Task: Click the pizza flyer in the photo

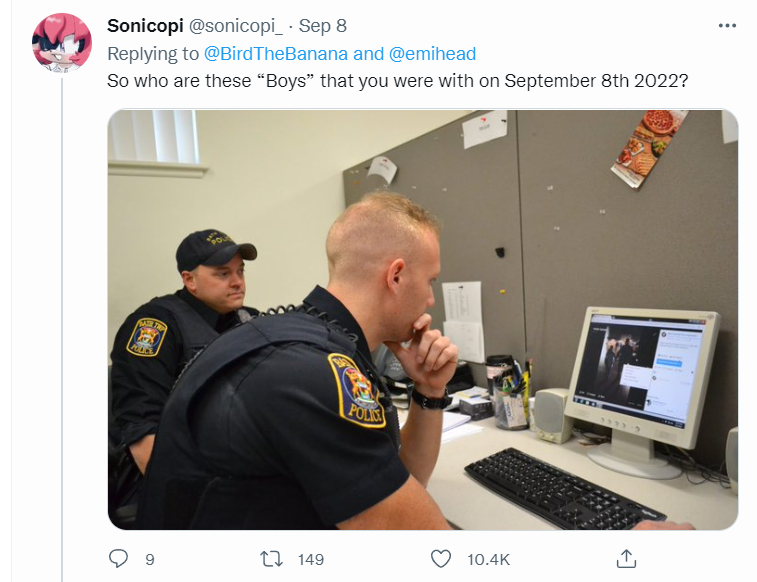Action: [648, 148]
